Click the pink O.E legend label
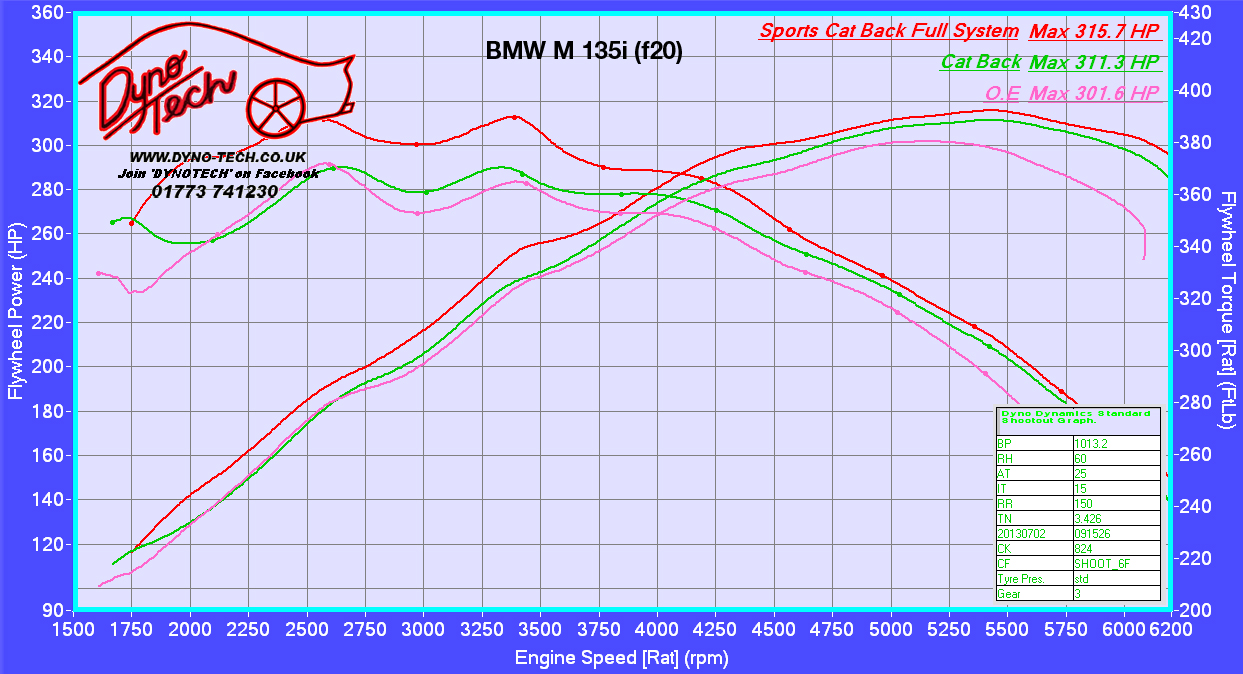The width and height of the screenshot is (1243, 674). (x=1002, y=94)
